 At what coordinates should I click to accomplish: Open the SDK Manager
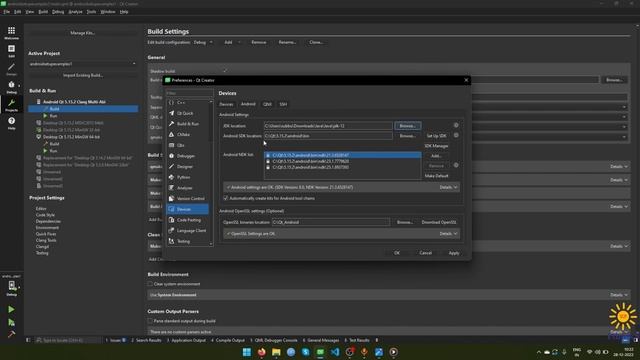436,146
